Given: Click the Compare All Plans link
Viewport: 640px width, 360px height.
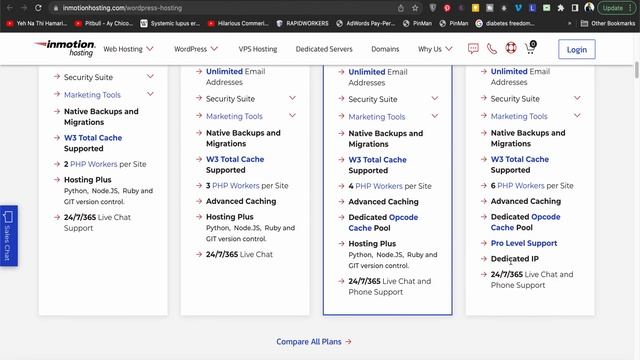Looking at the screenshot, I should point(313,342).
